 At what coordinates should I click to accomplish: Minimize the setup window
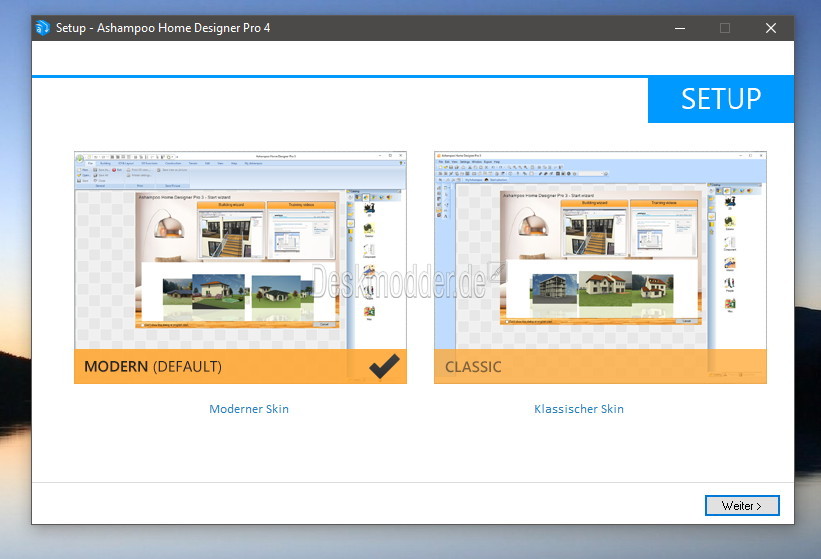coord(679,28)
